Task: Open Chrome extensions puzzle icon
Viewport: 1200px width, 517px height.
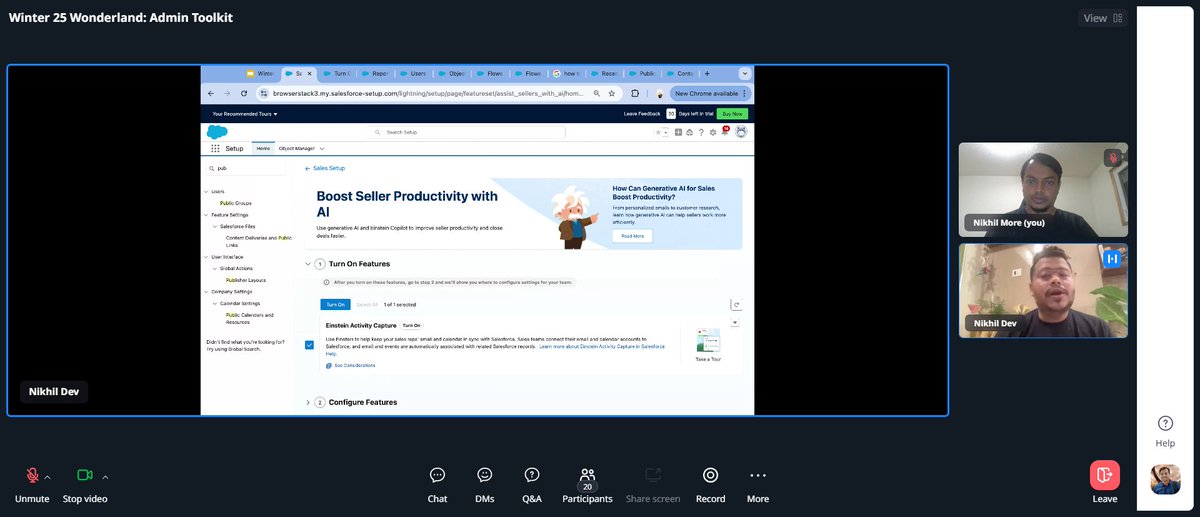Action: coord(635,93)
